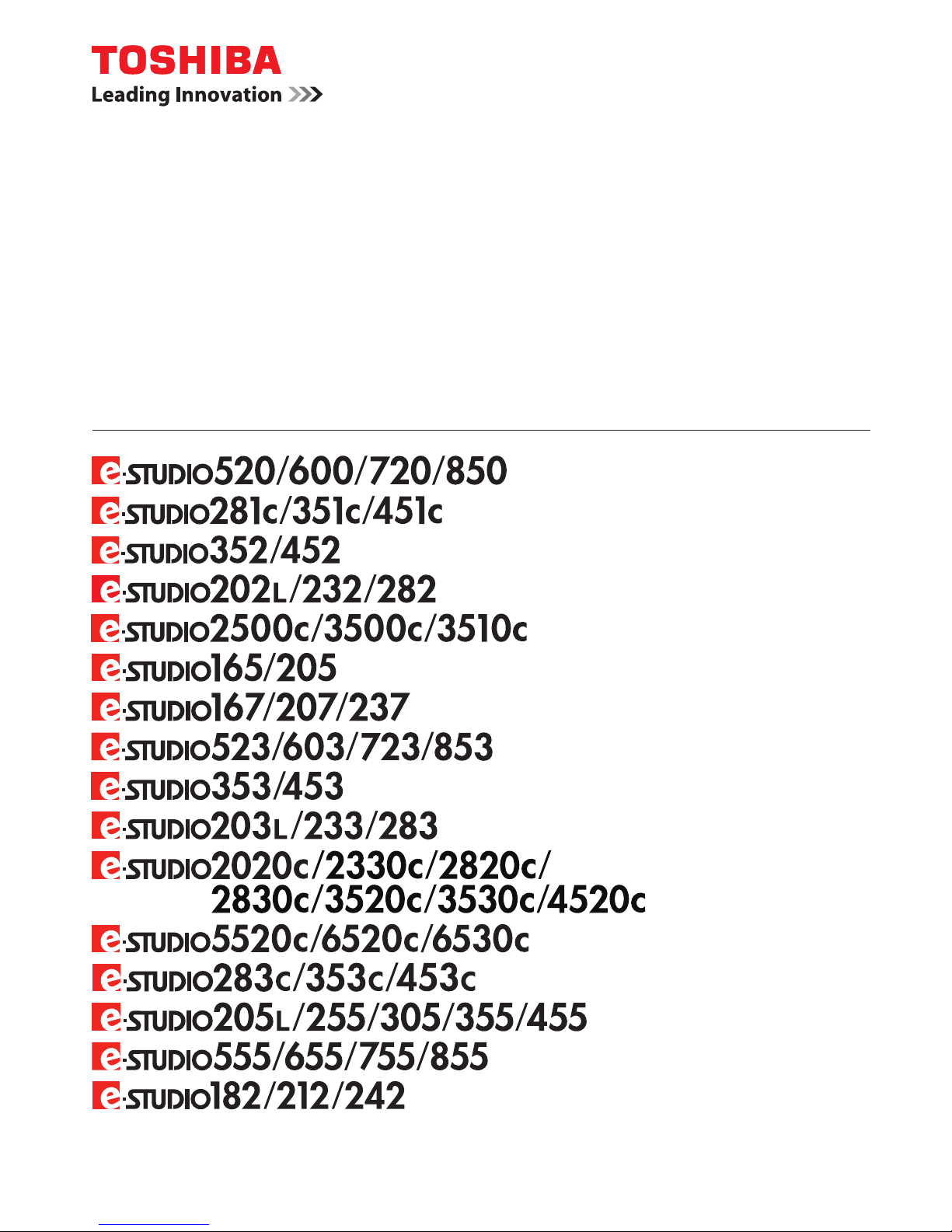
Task: Click the Leading Innovation tagline text
Action: point(187,96)
